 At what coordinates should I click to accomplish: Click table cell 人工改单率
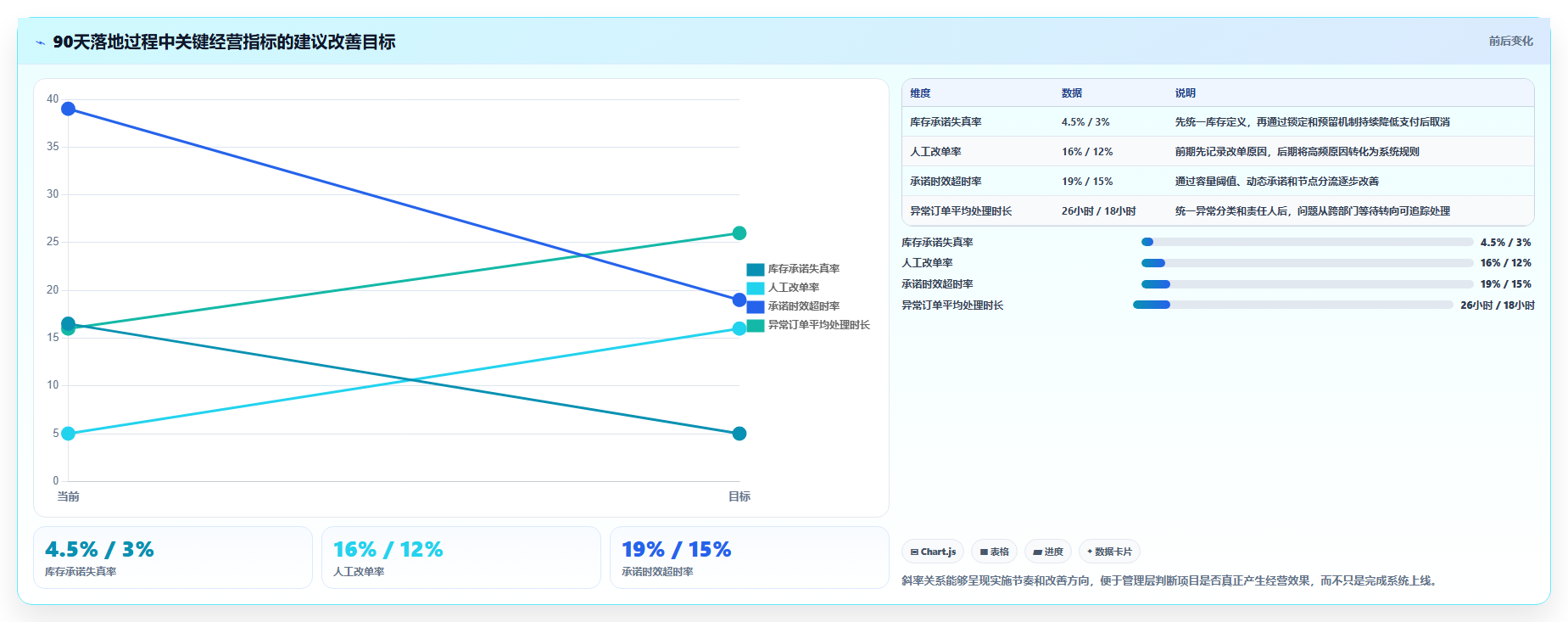935,152
